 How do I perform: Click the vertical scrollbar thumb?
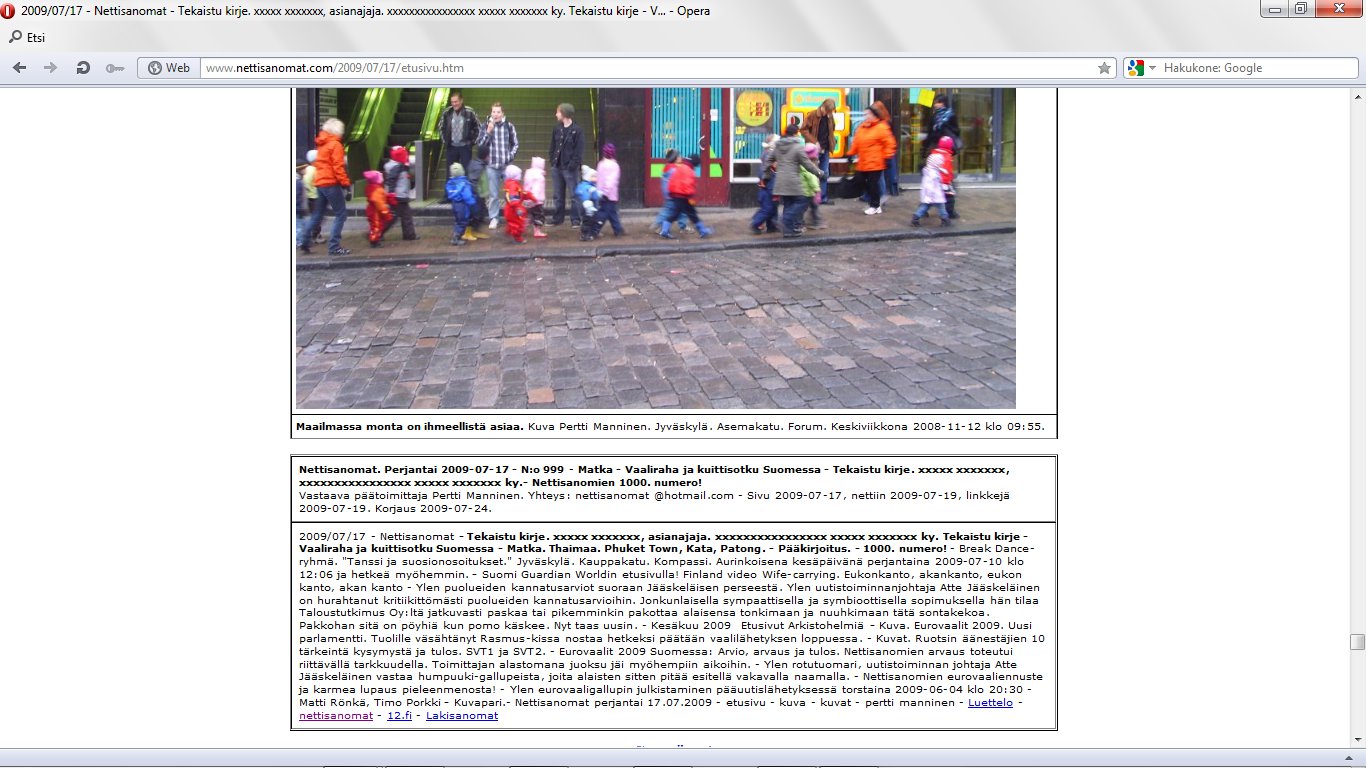click(1356, 642)
